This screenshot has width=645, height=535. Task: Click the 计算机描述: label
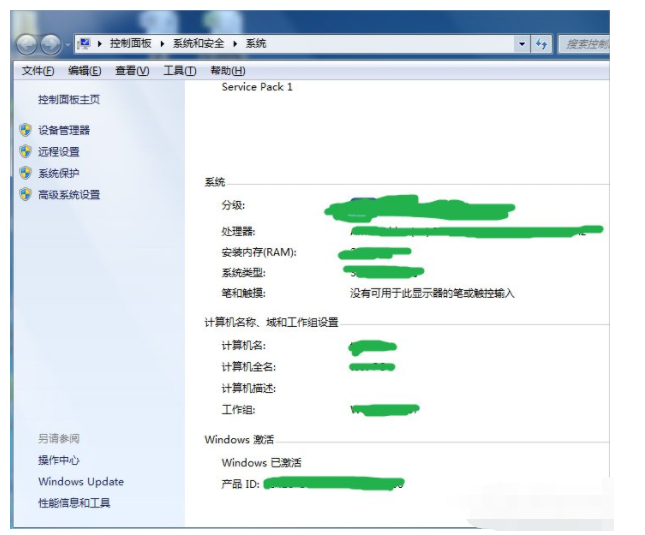(x=248, y=388)
